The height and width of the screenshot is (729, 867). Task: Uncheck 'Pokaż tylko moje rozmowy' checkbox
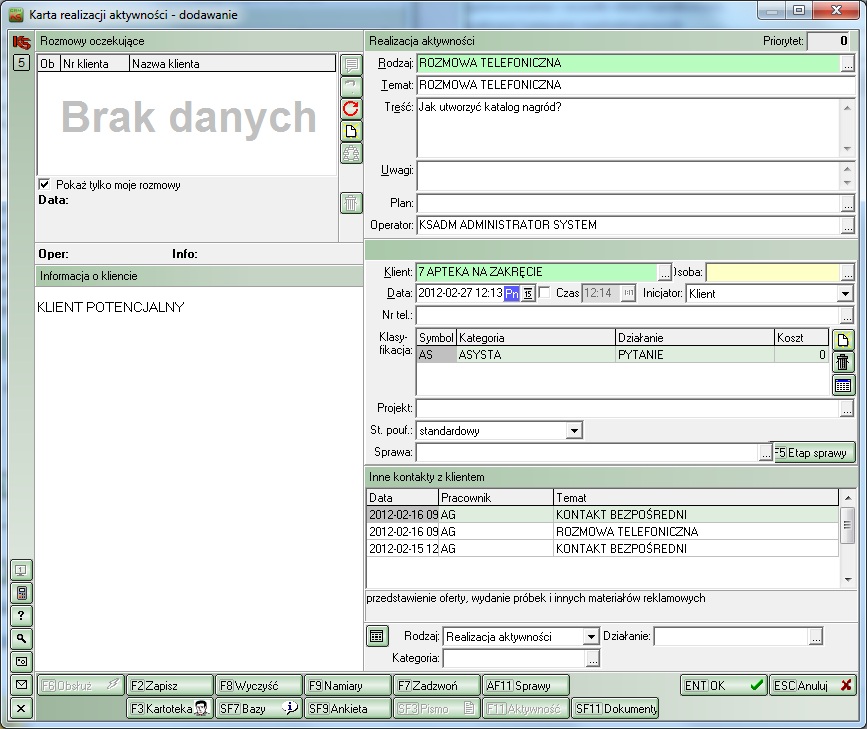pos(44,185)
